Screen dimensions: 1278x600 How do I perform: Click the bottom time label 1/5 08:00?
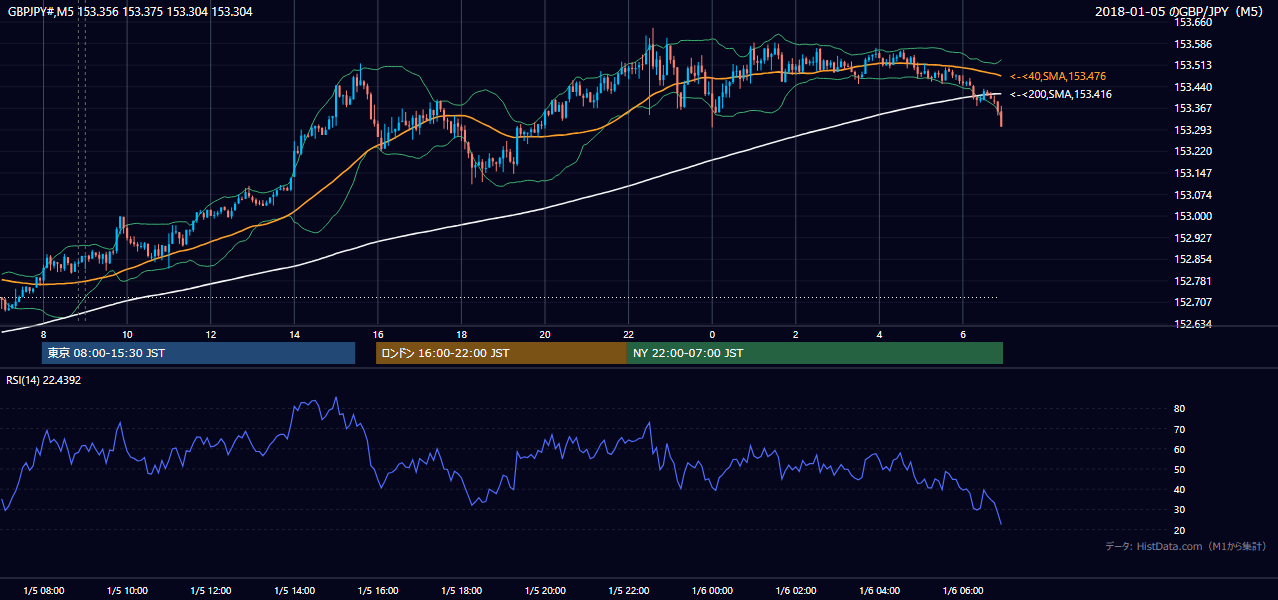click(x=43, y=591)
